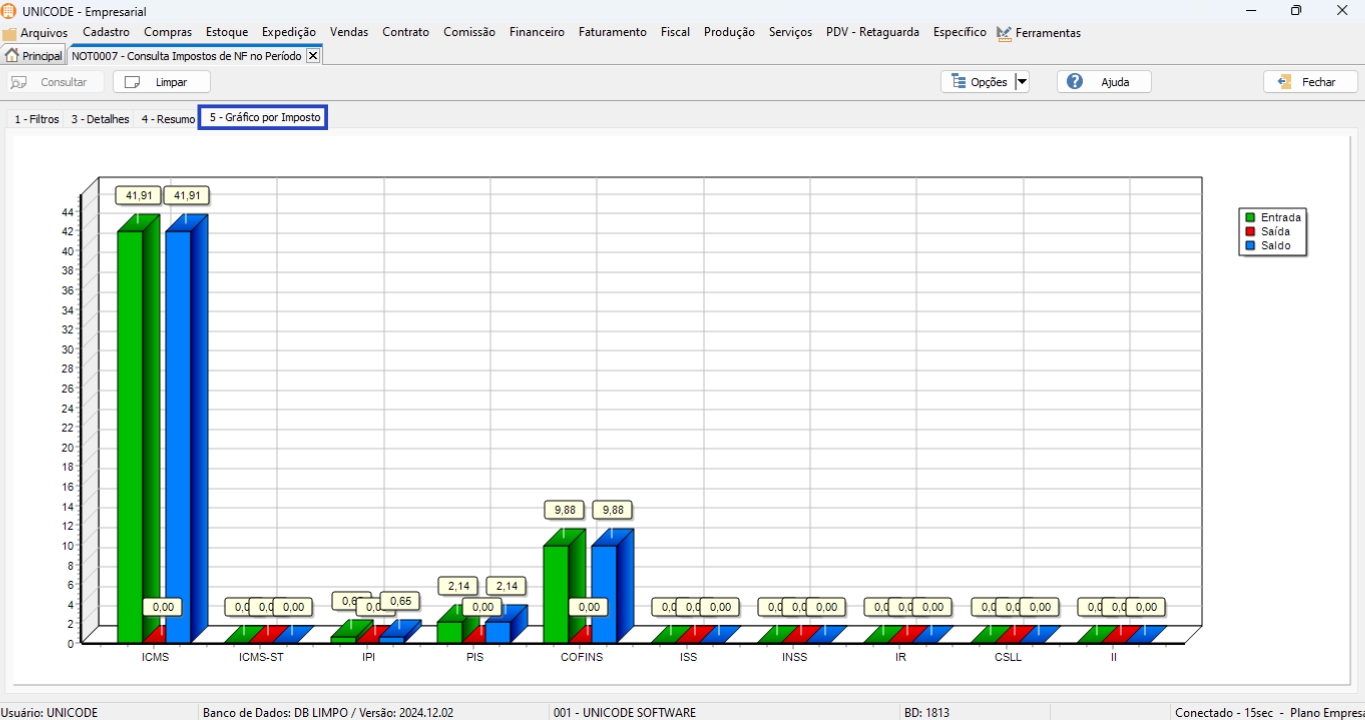Screen dimensions: 1365x720
Task: Click the Limpar clear icon
Action: (132, 82)
